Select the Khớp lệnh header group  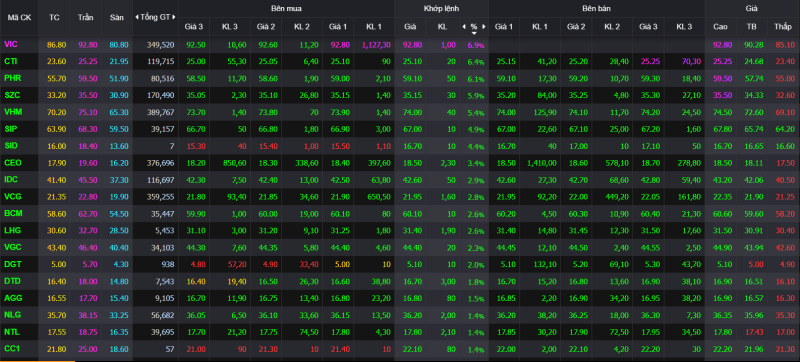(x=441, y=8)
